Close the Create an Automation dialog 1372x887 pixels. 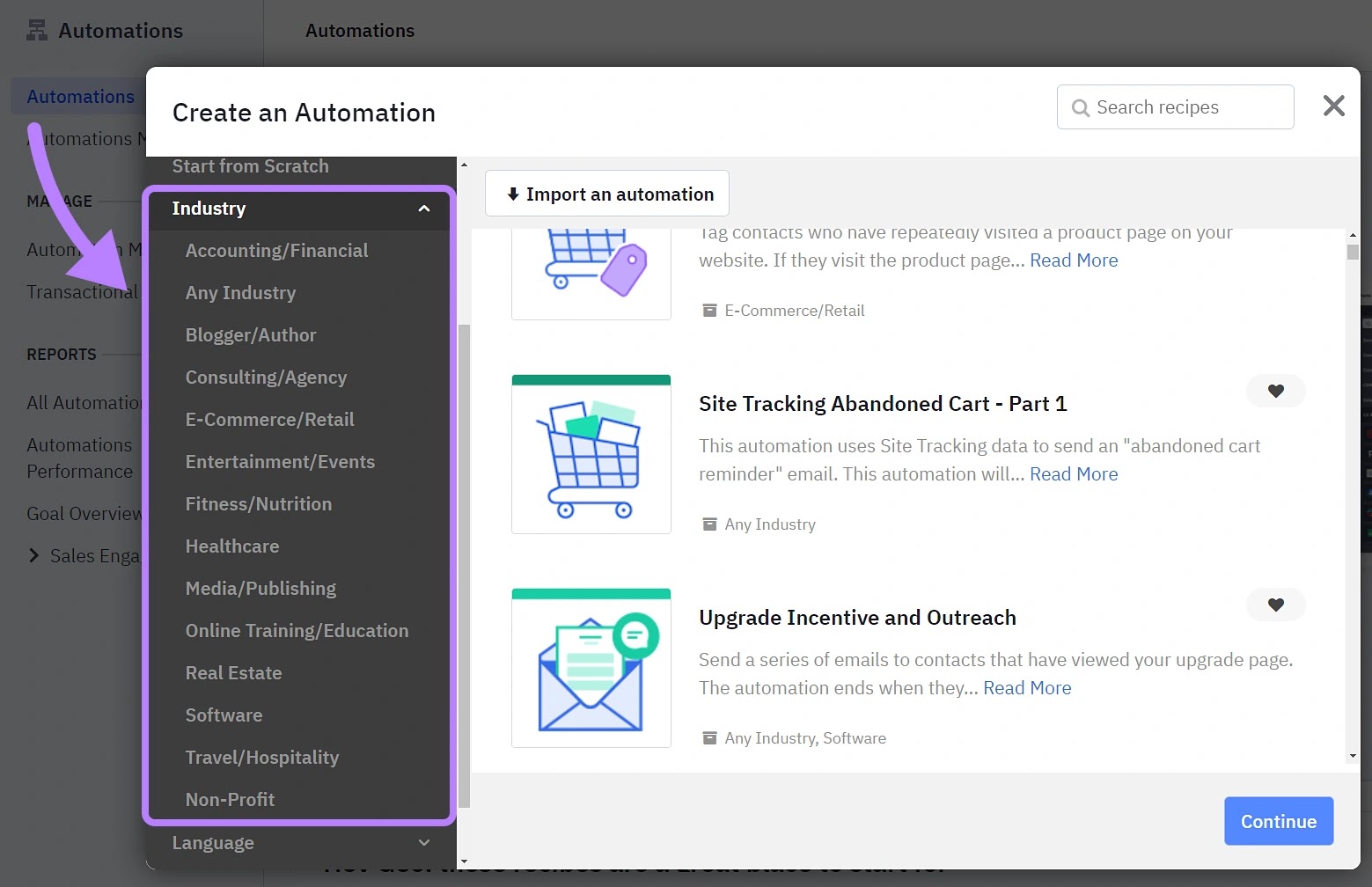(x=1333, y=106)
